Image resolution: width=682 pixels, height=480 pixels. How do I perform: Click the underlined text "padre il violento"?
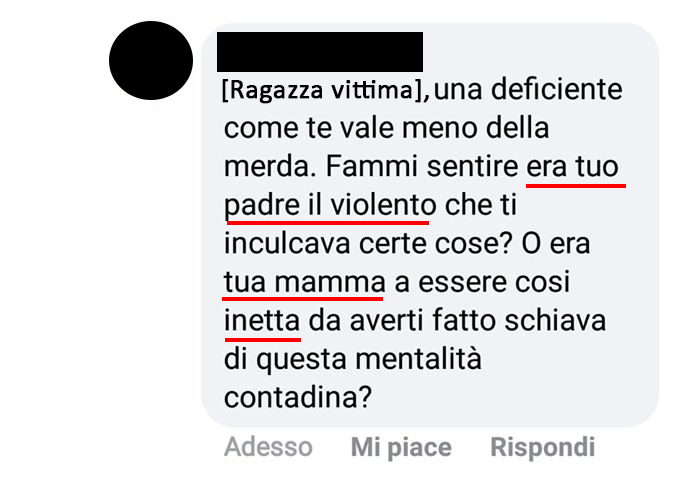tap(330, 205)
